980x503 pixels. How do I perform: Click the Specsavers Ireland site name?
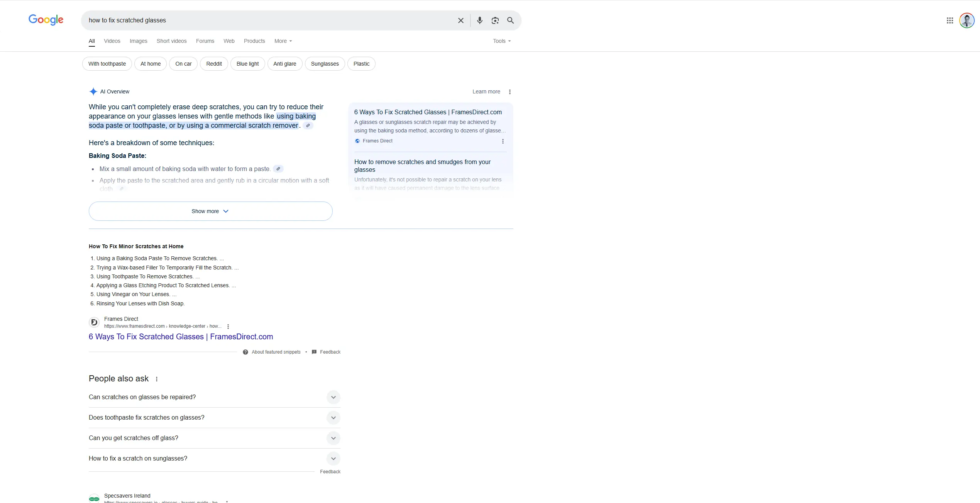[128, 496]
